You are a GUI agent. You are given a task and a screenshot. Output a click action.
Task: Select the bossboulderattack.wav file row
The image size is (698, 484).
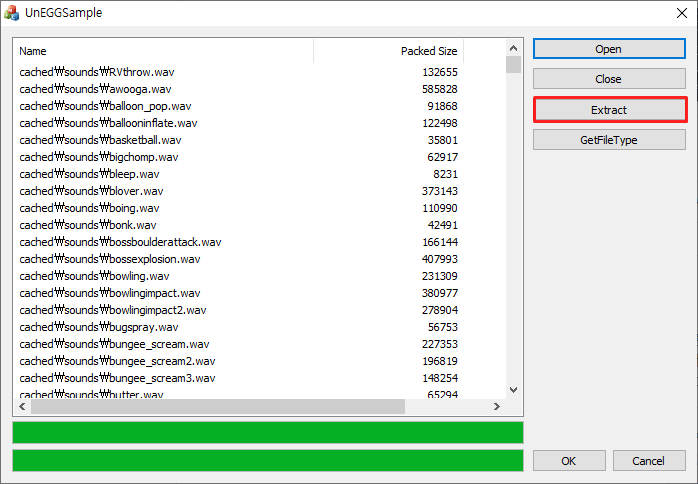click(x=238, y=242)
